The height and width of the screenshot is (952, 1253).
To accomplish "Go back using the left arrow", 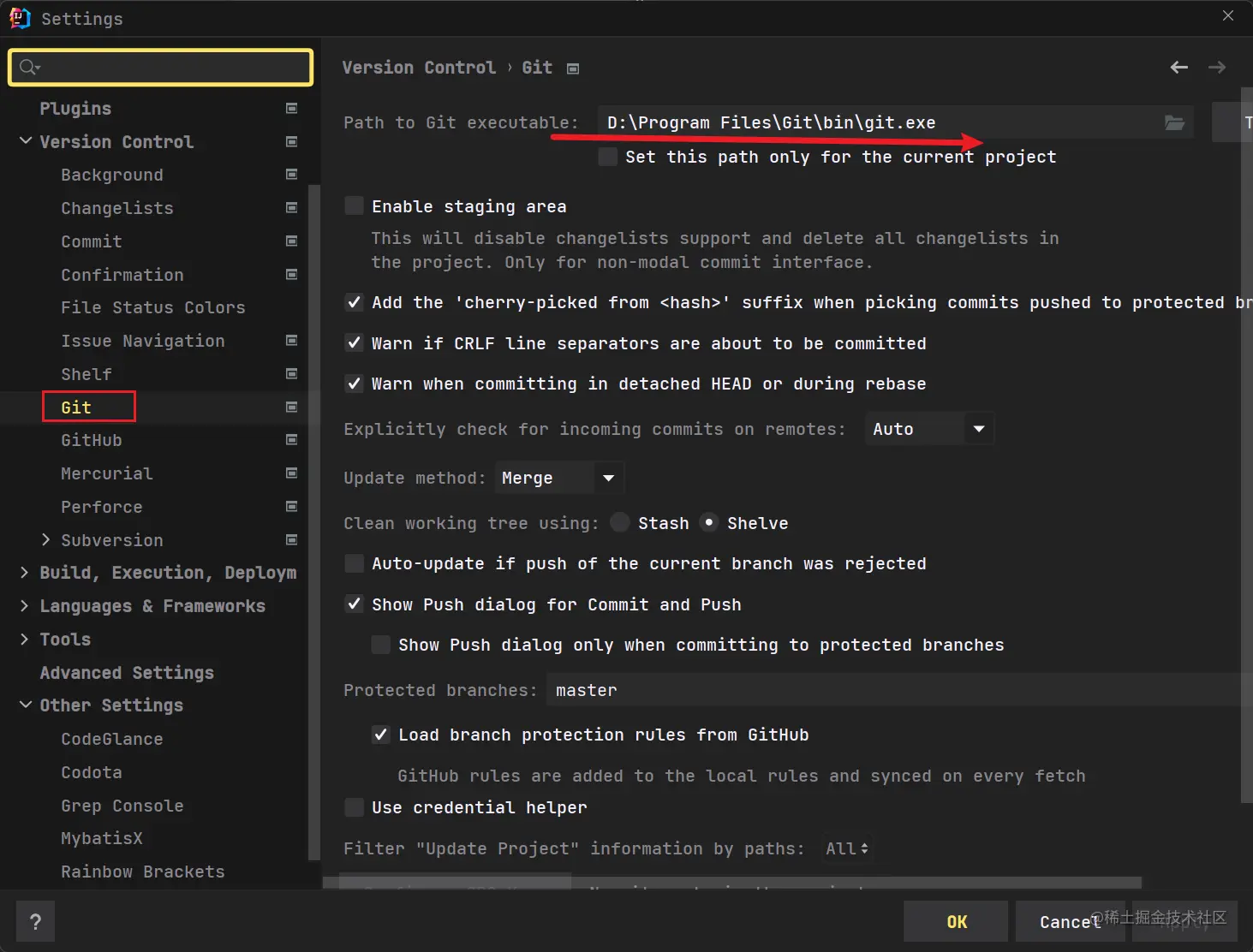I will pyautogui.click(x=1179, y=67).
